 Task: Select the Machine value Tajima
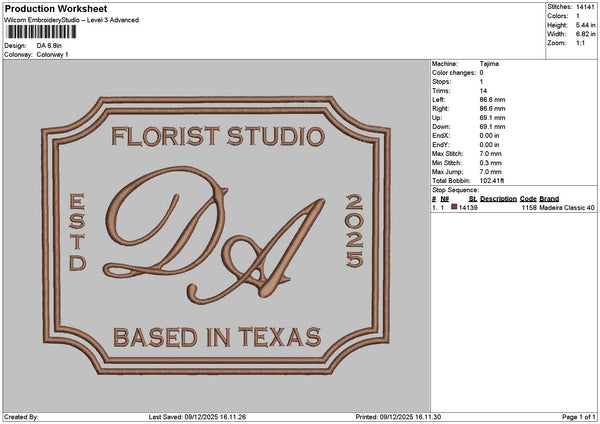coord(490,64)
